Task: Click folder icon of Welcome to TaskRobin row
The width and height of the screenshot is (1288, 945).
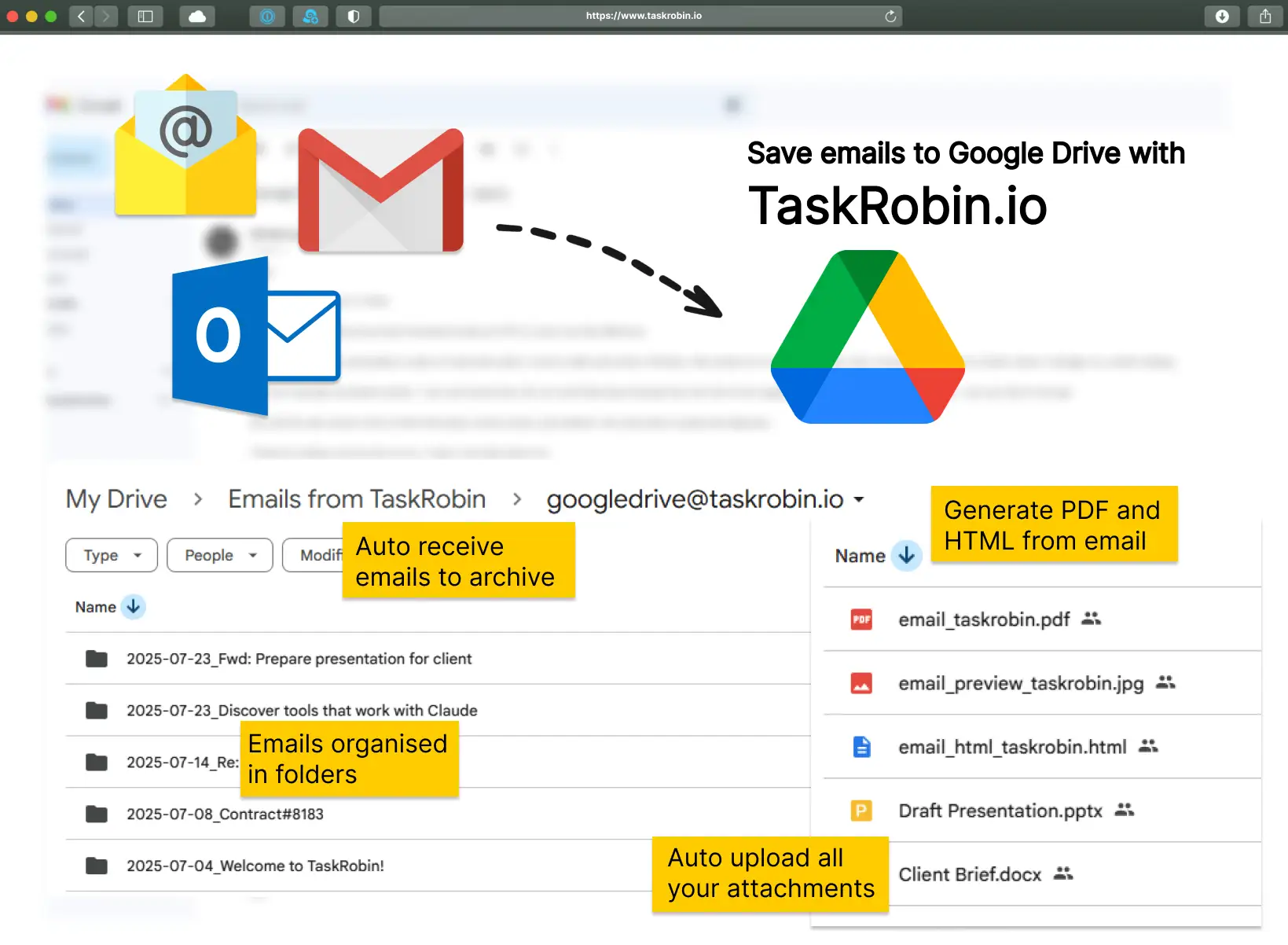Action: [97, 866]
